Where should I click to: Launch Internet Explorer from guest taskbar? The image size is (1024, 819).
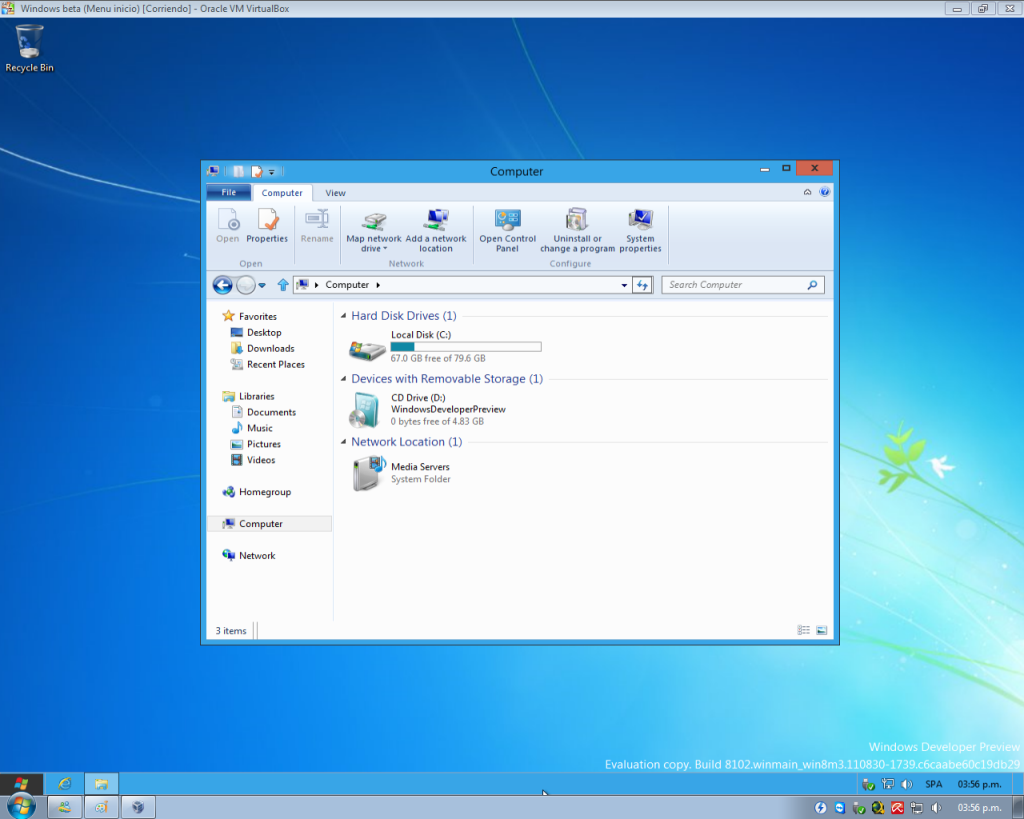(65, 783)
